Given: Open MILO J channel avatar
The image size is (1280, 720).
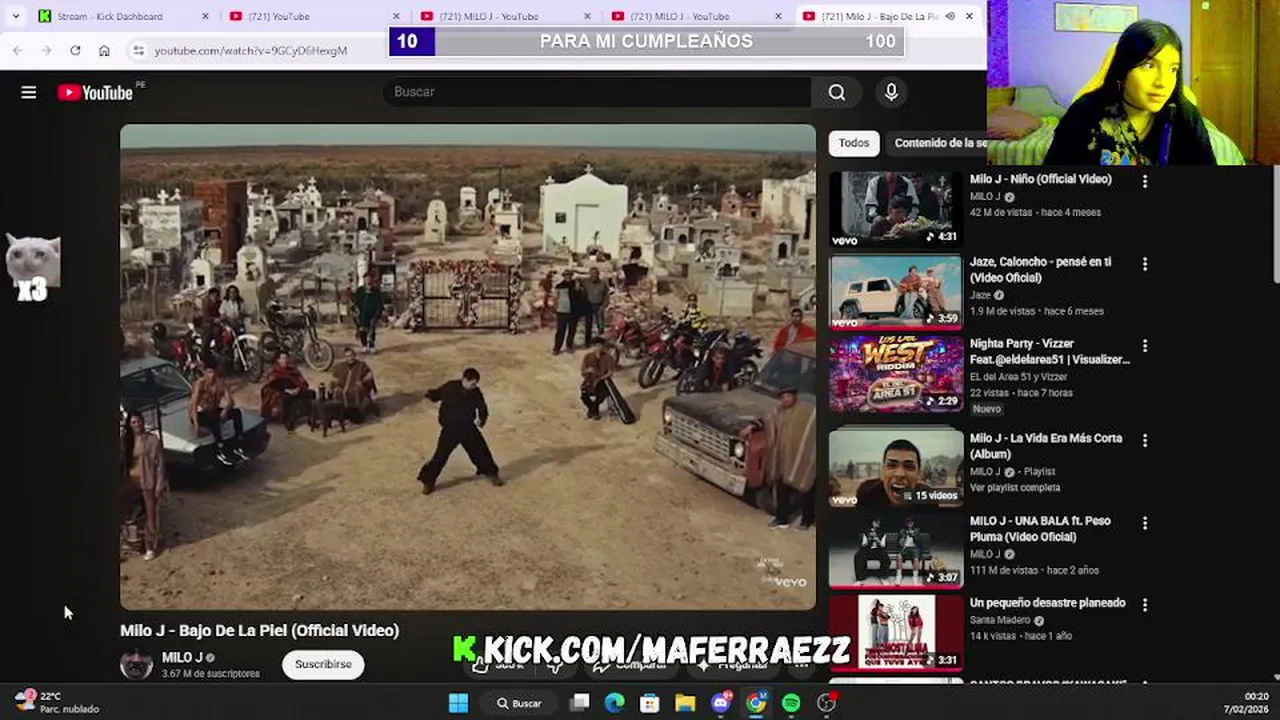Looking at the screenshot, I should tap(137, 664).
